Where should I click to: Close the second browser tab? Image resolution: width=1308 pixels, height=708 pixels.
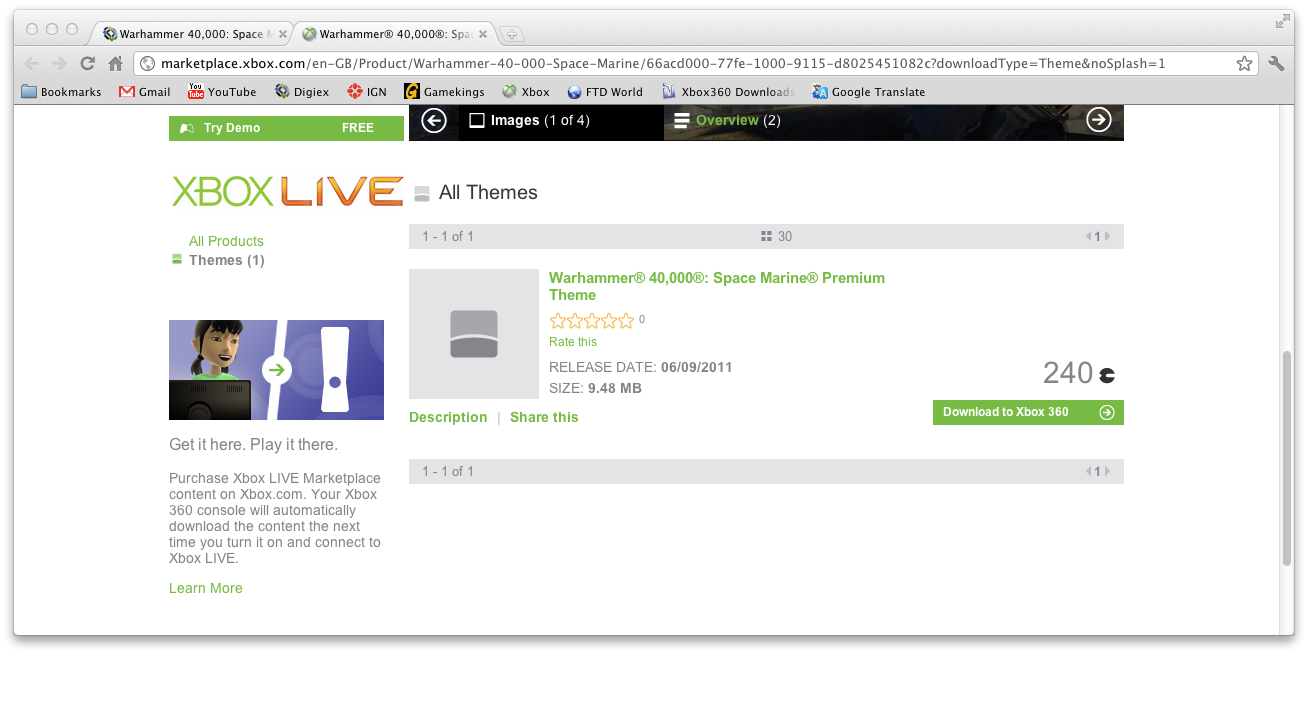coord(483,34)
